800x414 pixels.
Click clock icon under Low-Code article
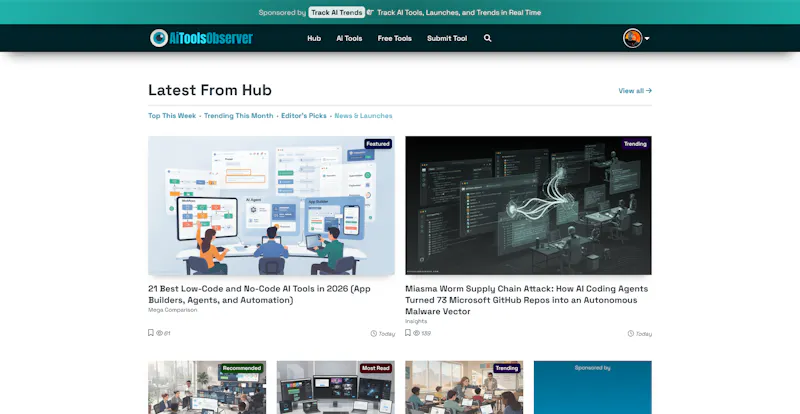point(373,334)
